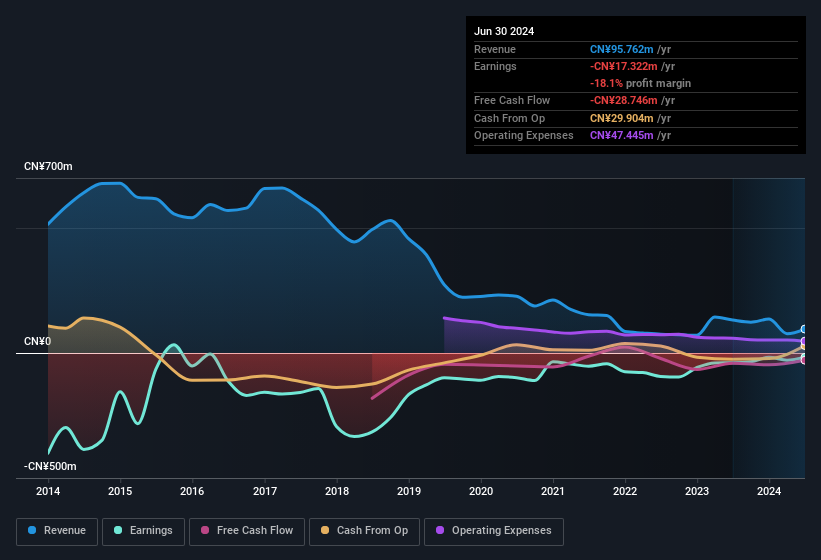
Task: Click the 2019 x-axis label
Action: [x=409, y=491]
